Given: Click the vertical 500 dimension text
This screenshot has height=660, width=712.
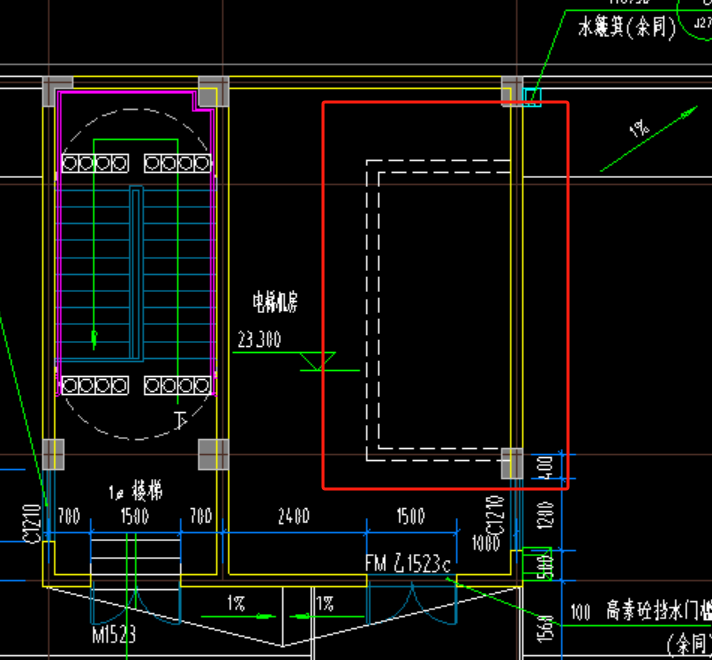Looking at the screenshot, I should click(x=544, y=566).
